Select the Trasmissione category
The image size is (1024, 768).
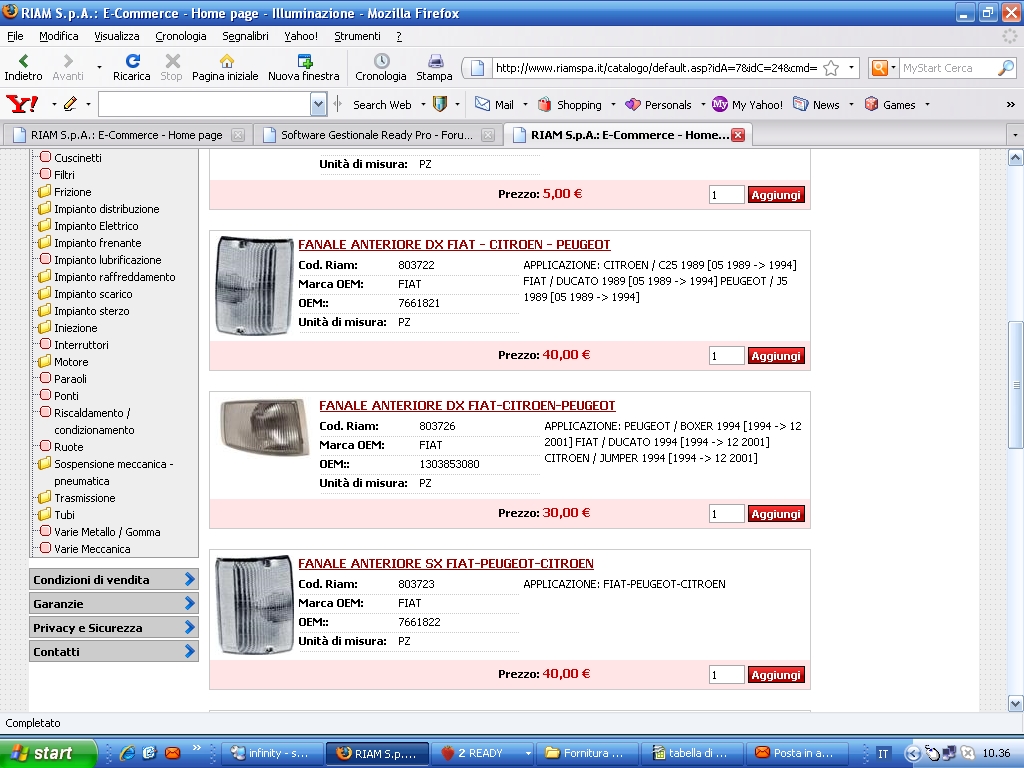tap(84, 498)
